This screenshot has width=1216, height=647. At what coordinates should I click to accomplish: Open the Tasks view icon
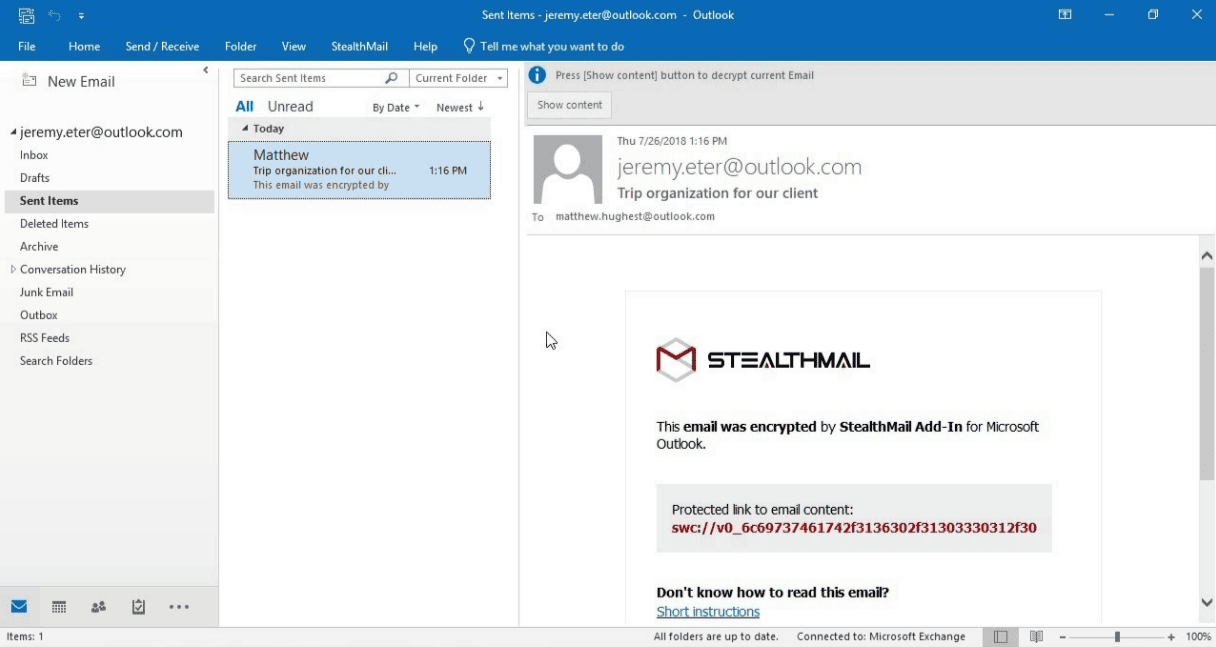coord(139,606)
